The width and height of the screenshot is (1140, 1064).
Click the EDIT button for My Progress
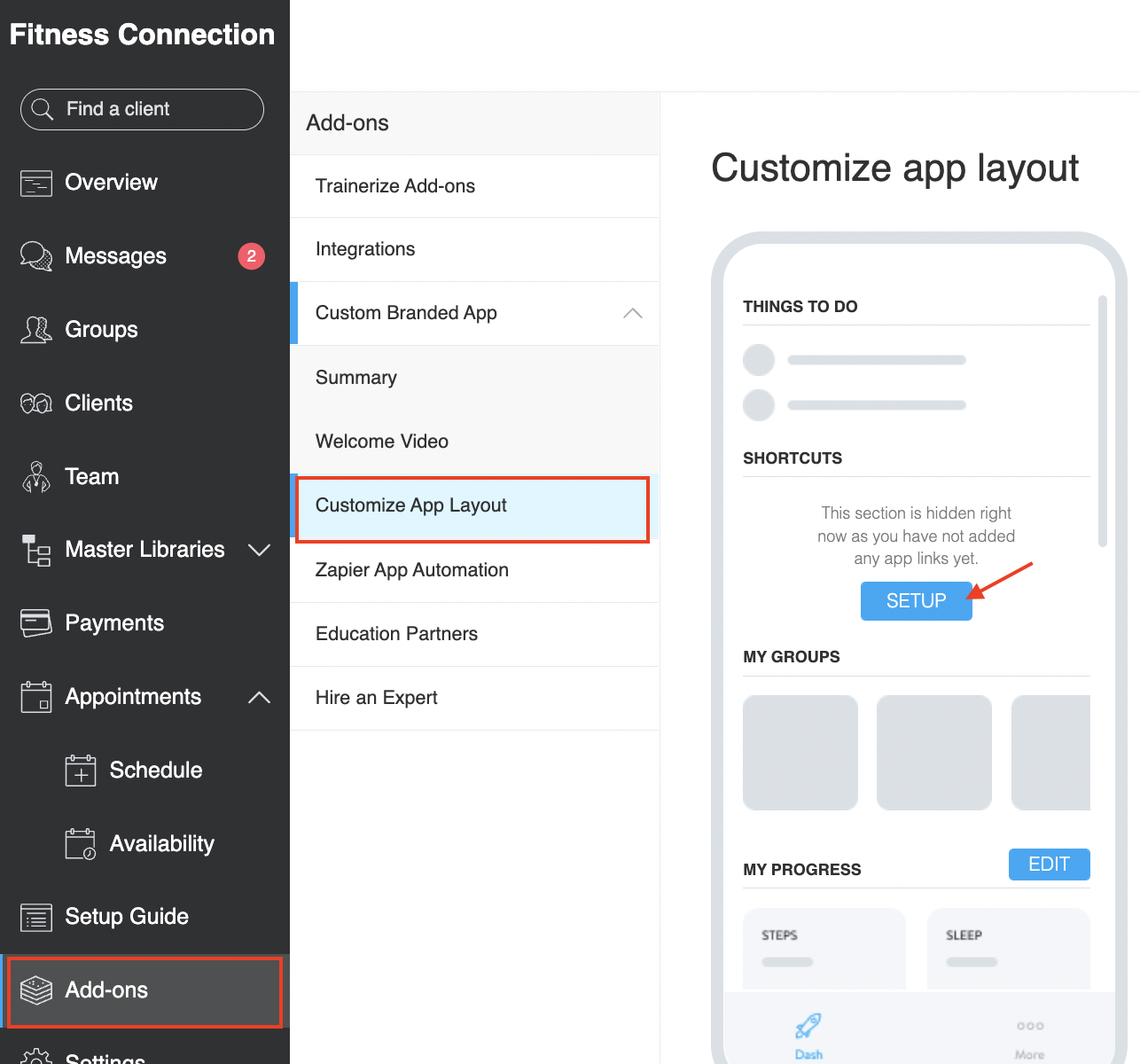[x=1050, y=864]
